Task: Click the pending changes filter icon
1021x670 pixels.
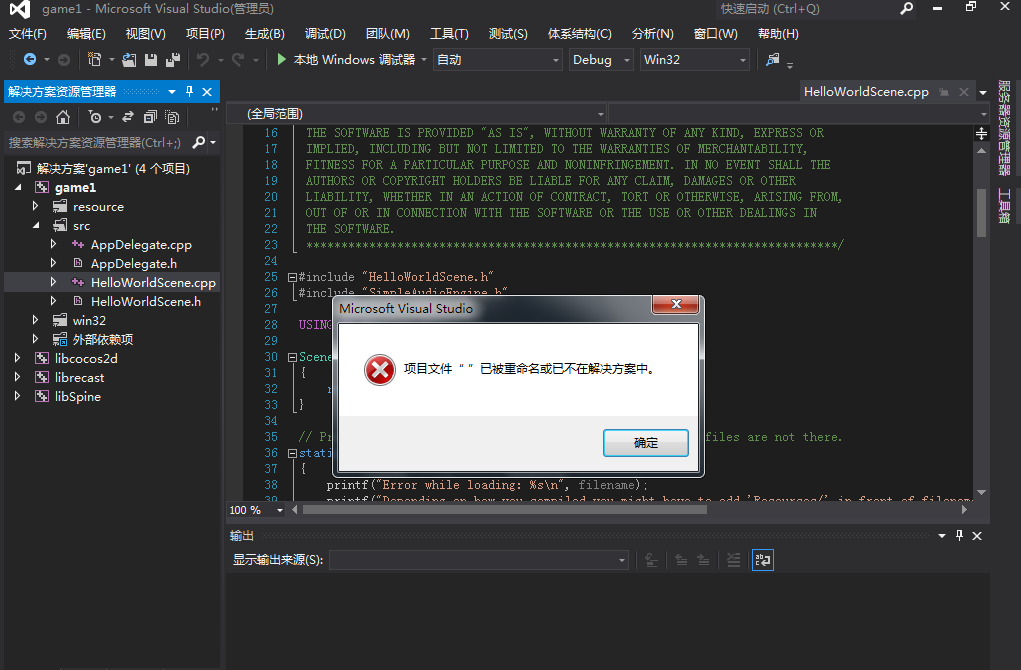Action: [95, 117]
